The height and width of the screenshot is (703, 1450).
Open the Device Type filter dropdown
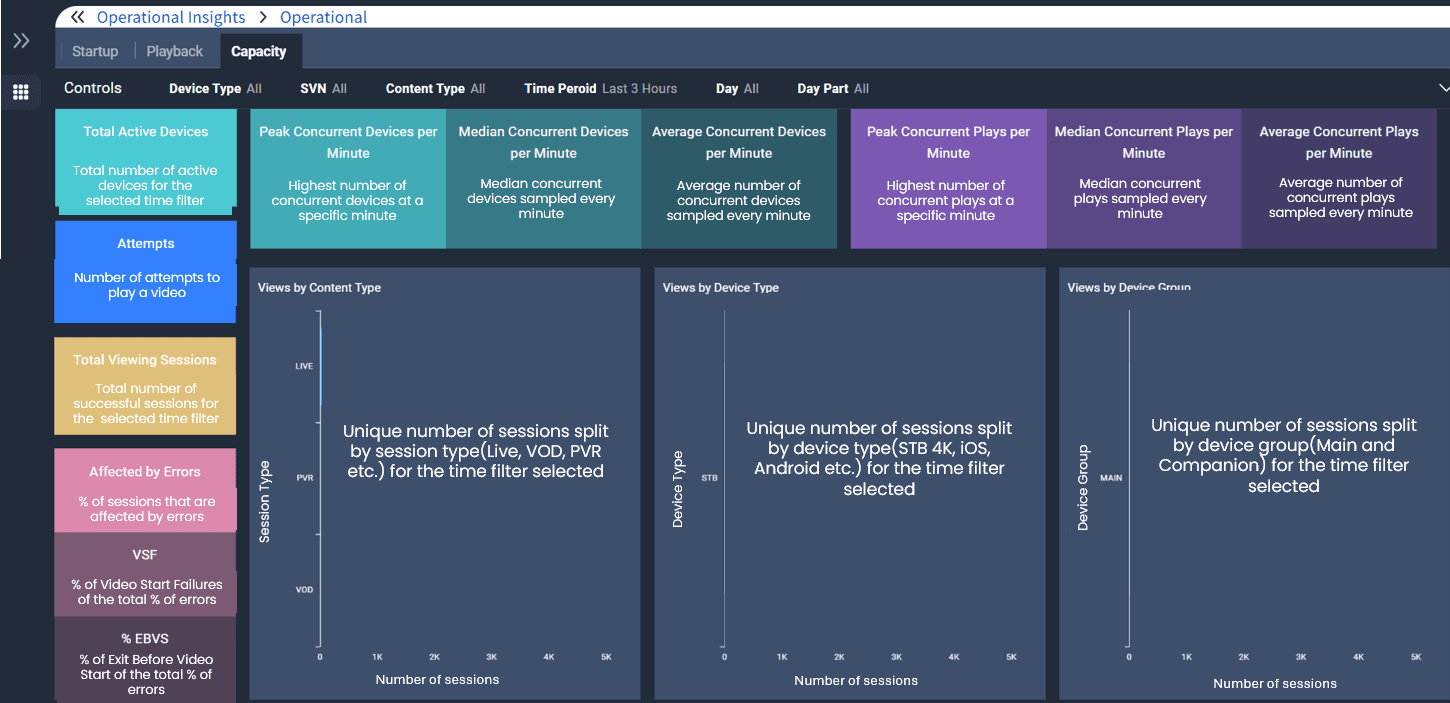click(x=215, y=89)
